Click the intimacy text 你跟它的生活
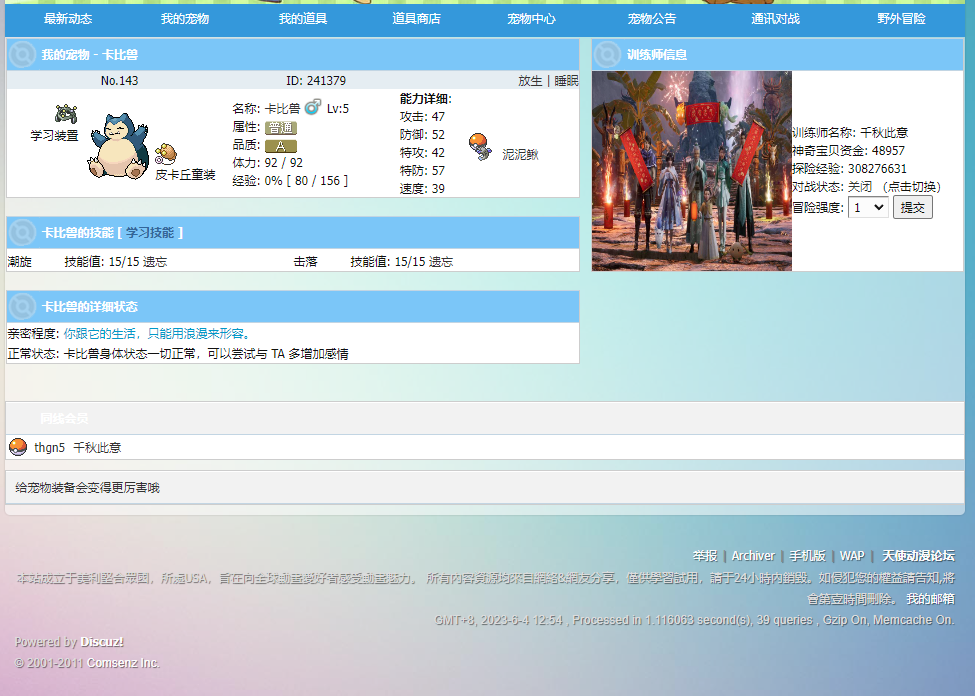This screenshot has height=696, width=975. (157, 334)
